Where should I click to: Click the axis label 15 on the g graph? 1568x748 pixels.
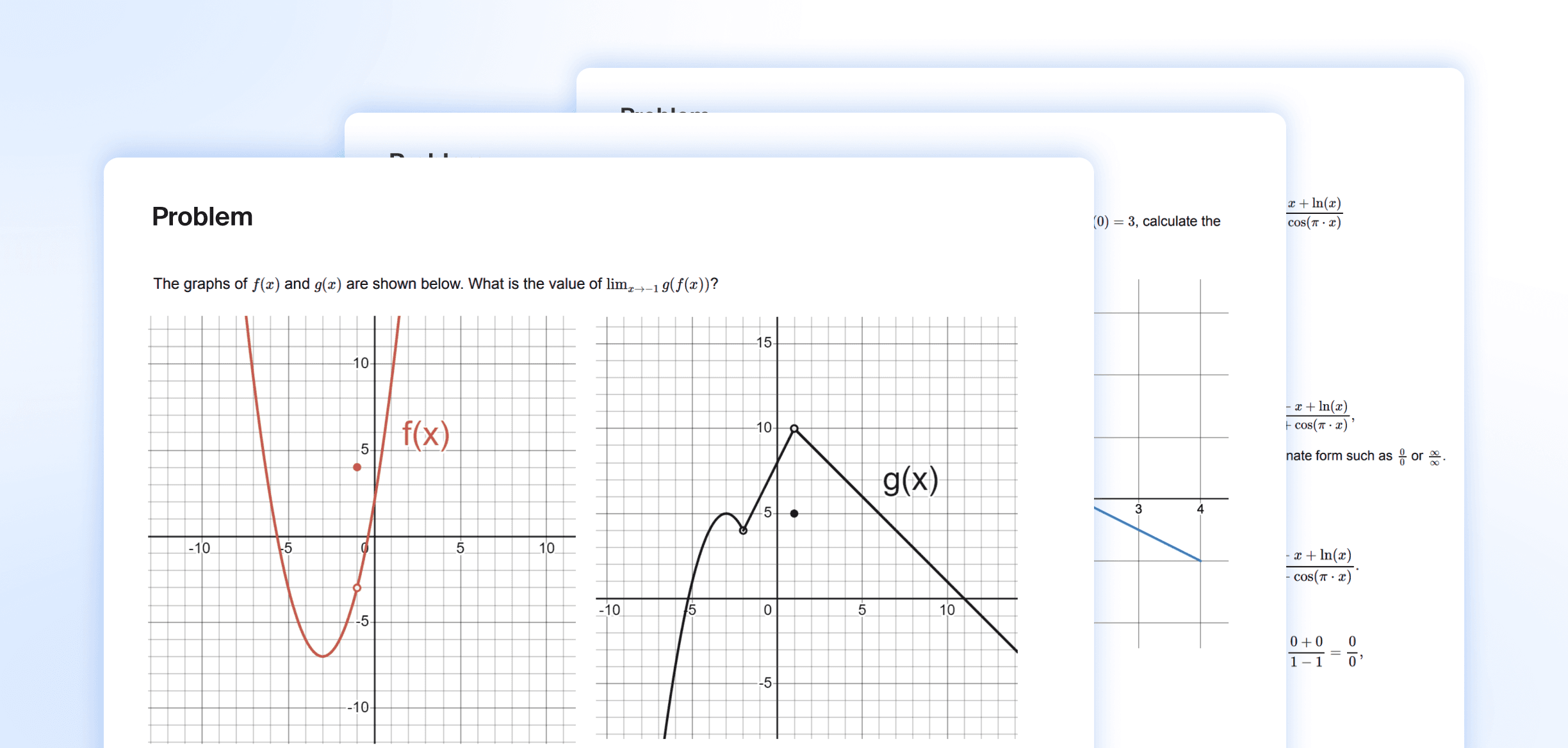(764, 343)
